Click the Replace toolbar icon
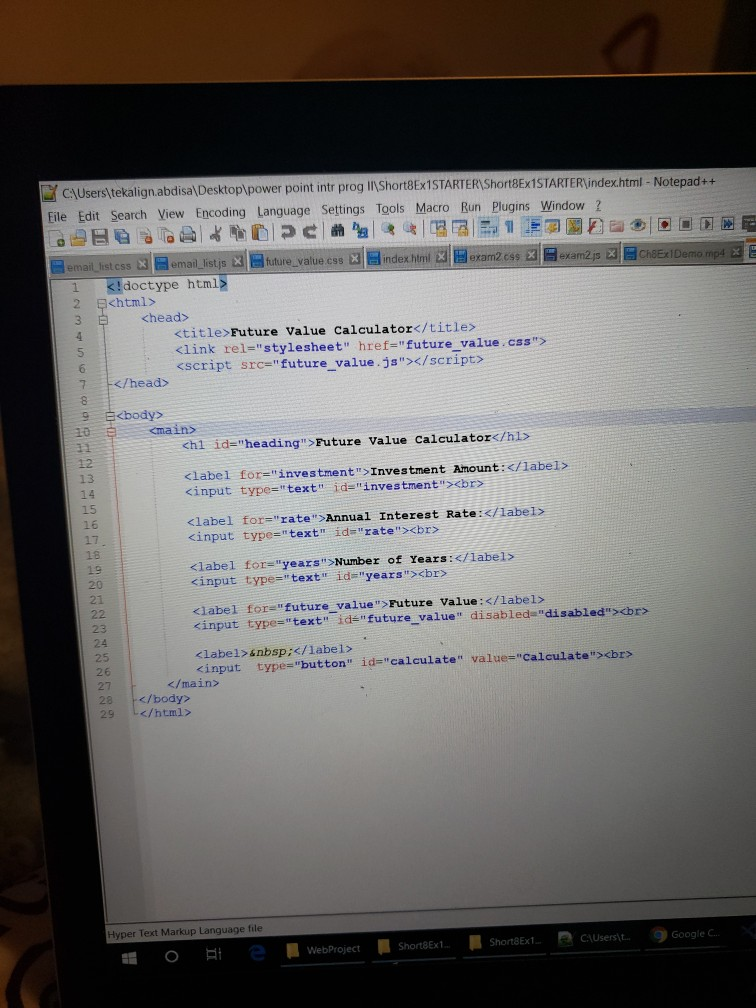 pyautogui.click(x=359, y=230)
